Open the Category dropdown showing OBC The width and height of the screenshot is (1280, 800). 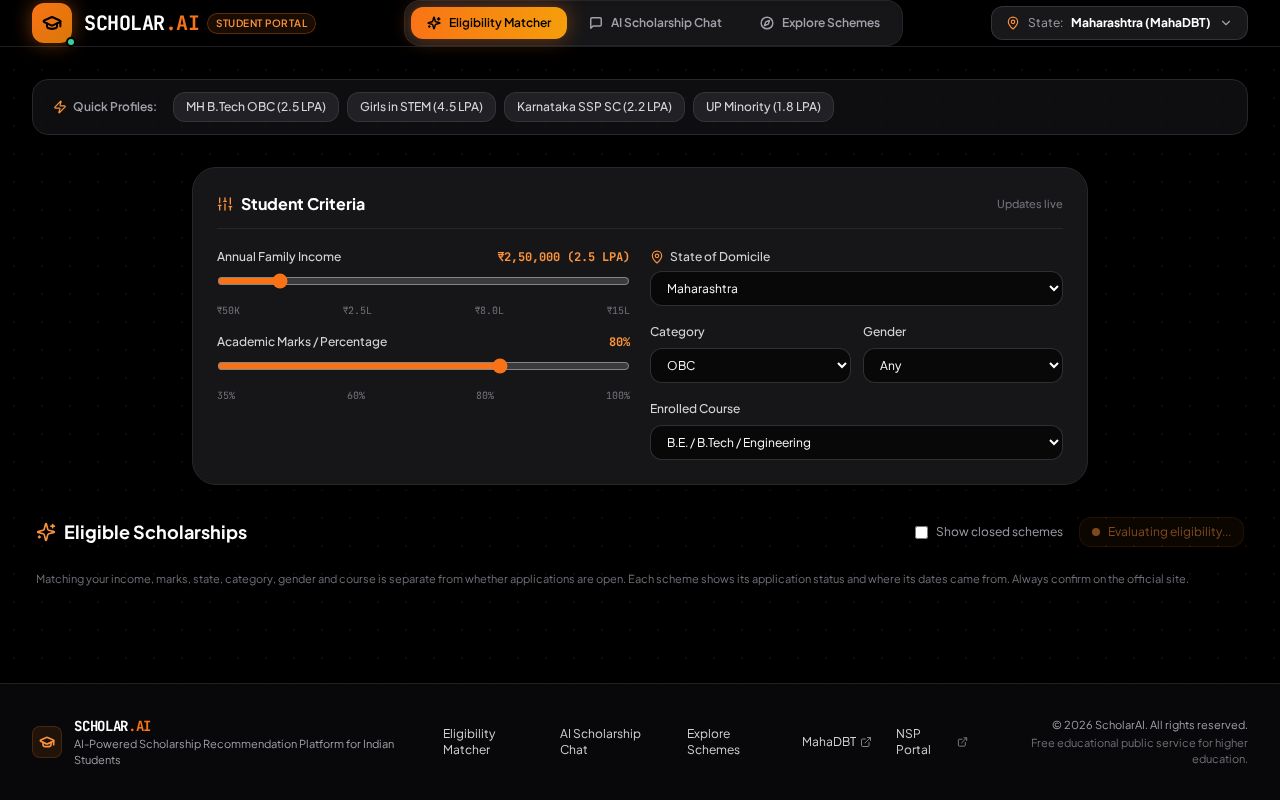750,365
